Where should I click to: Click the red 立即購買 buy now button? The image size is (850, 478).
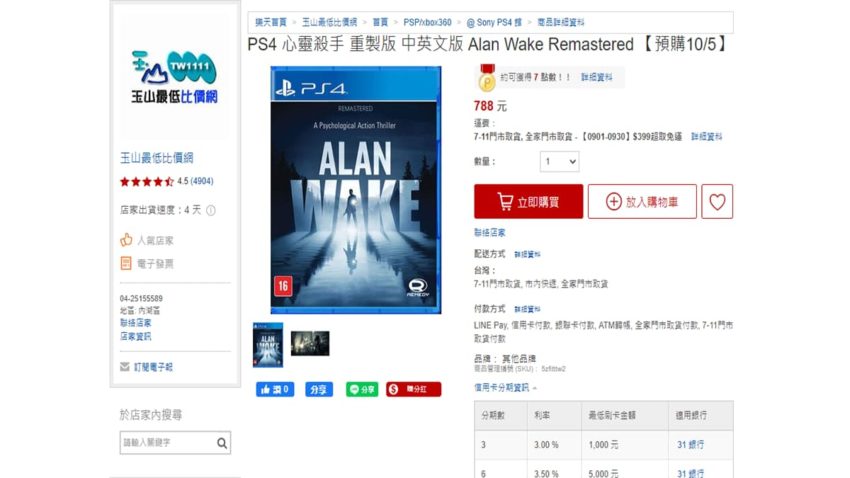(x=529, y=202)
